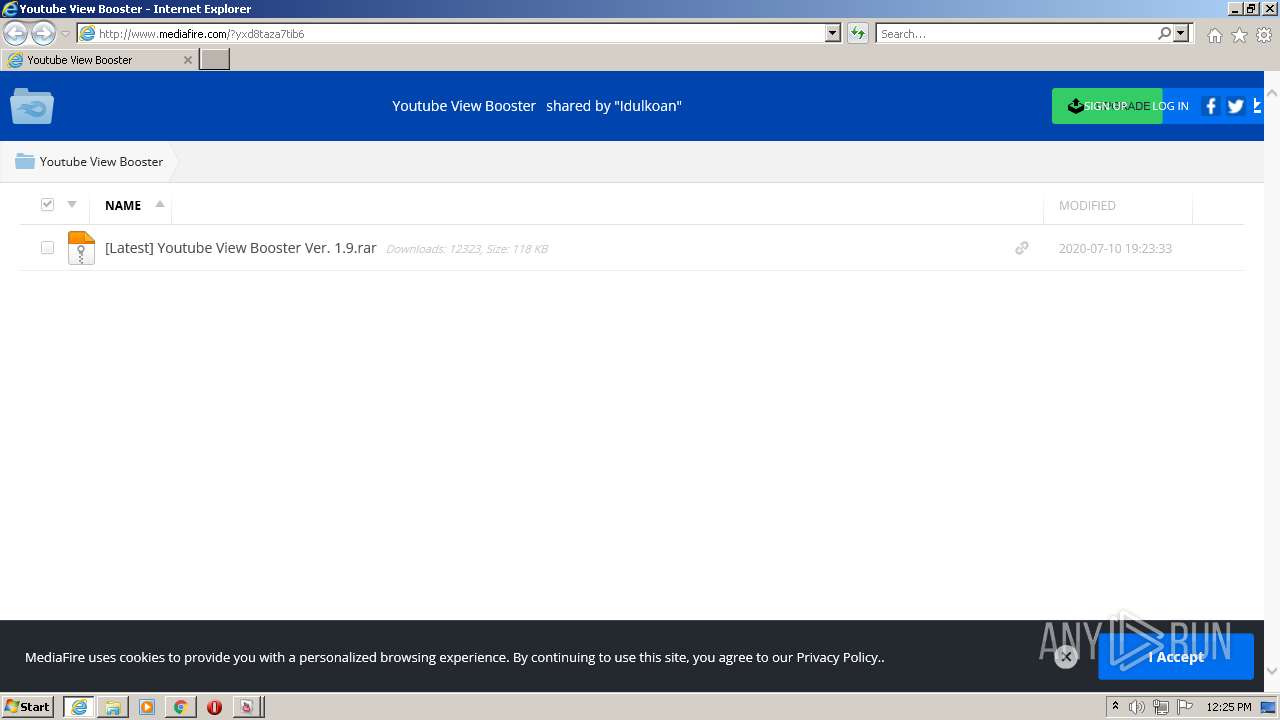Sort by NAME column arrow
1280x720 pixels.
tap(160, 204)
